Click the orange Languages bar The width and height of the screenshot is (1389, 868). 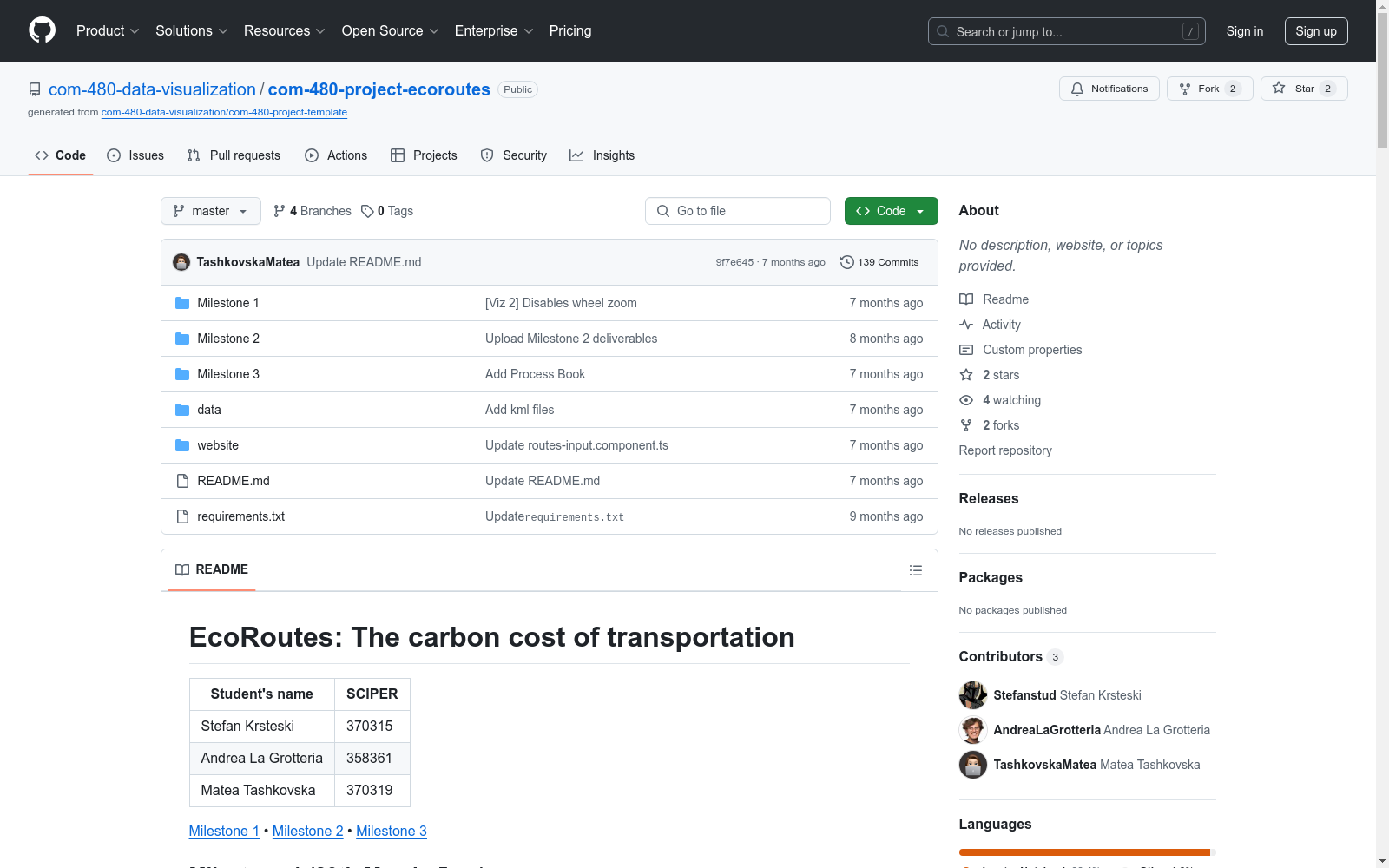1084,852
